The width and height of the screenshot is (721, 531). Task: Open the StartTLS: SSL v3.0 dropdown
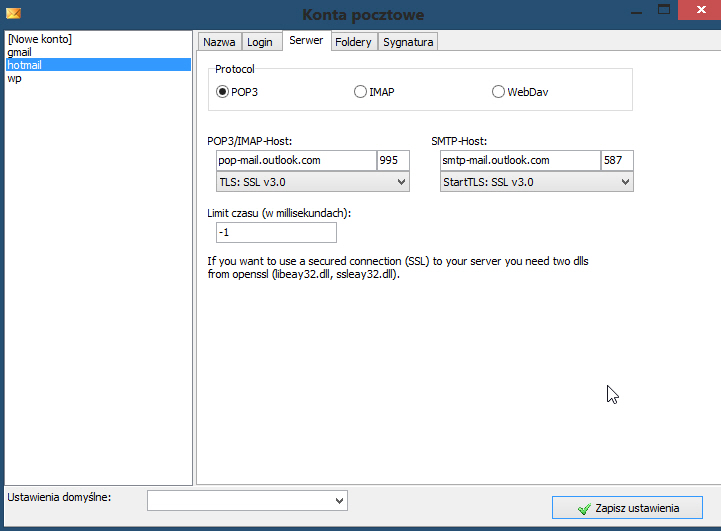click(537, 182)
